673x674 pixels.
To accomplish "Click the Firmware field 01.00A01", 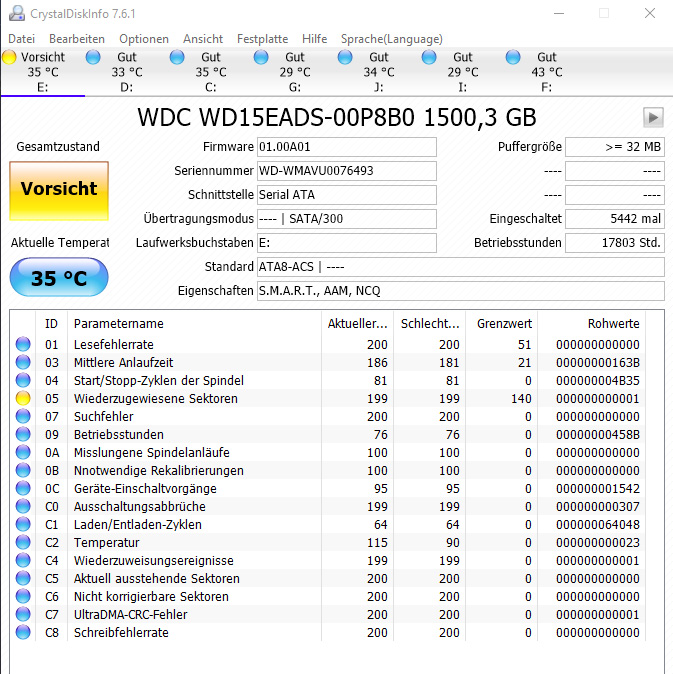I will click(x=347, y=147).
